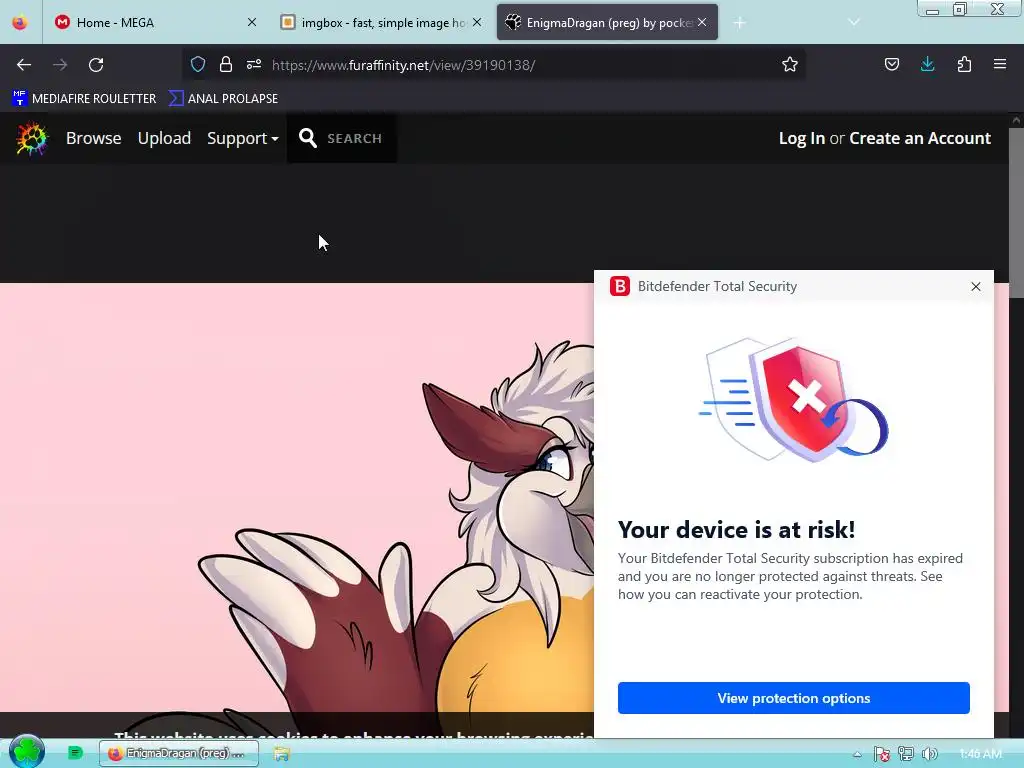Focus the SEARCH input field
This screenshot has height=768, width=1024.
(x=355, y=138)
